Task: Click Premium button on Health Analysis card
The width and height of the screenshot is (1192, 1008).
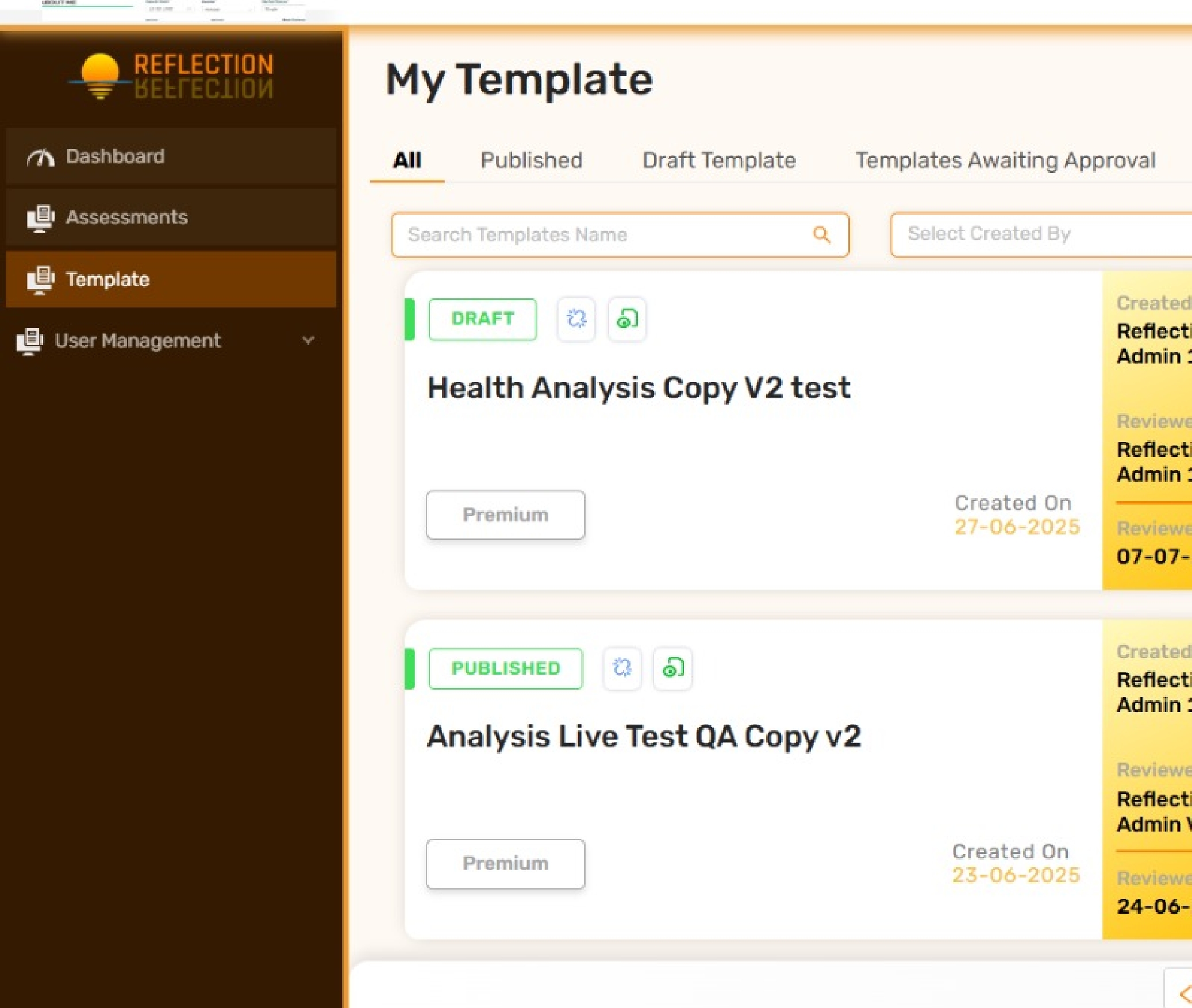Action: point(505,515)
